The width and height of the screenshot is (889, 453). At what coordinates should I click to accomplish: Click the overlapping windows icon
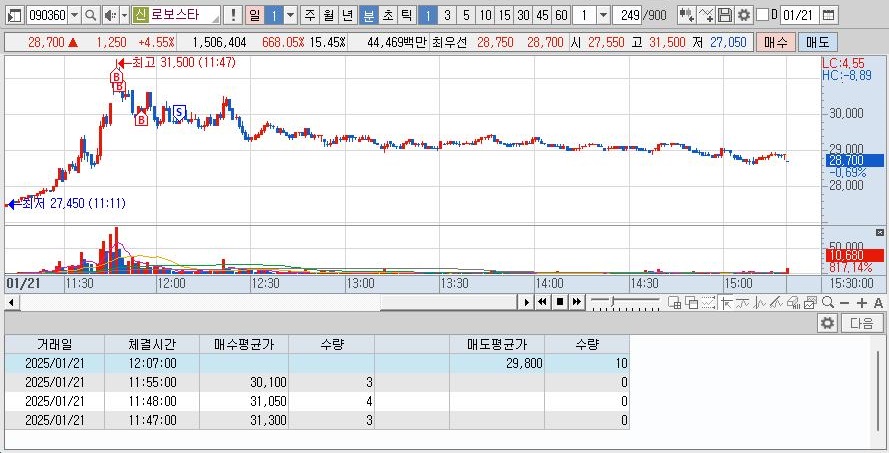click(x=692, y=303)
